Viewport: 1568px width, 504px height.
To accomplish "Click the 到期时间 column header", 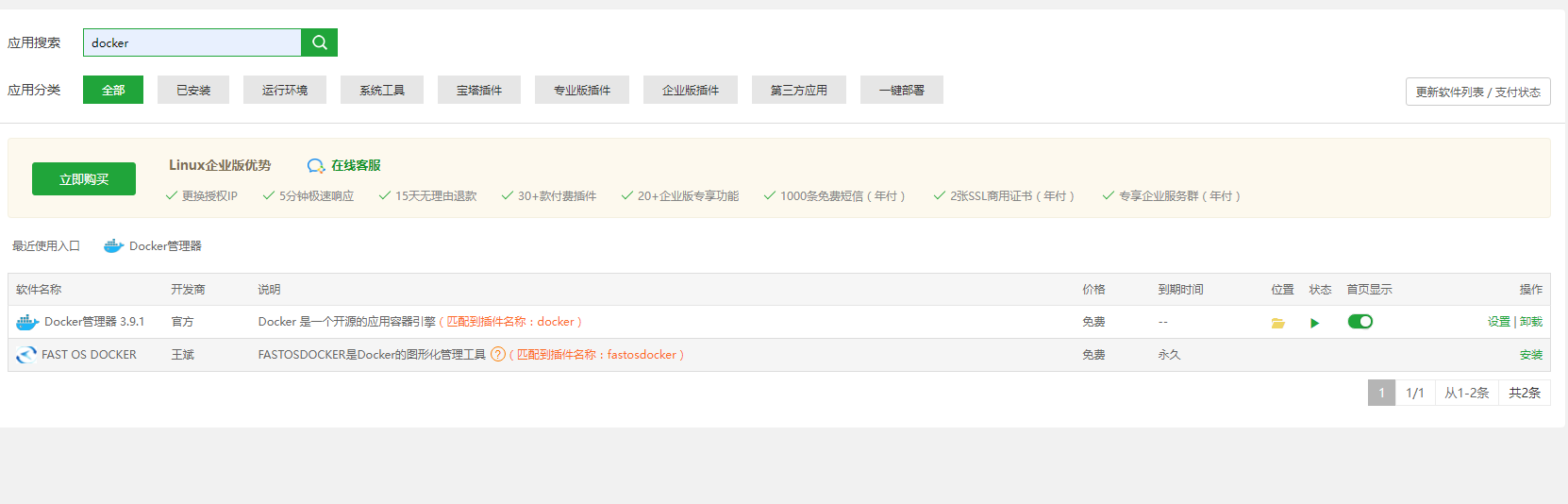I will [x=1180, y=290].
